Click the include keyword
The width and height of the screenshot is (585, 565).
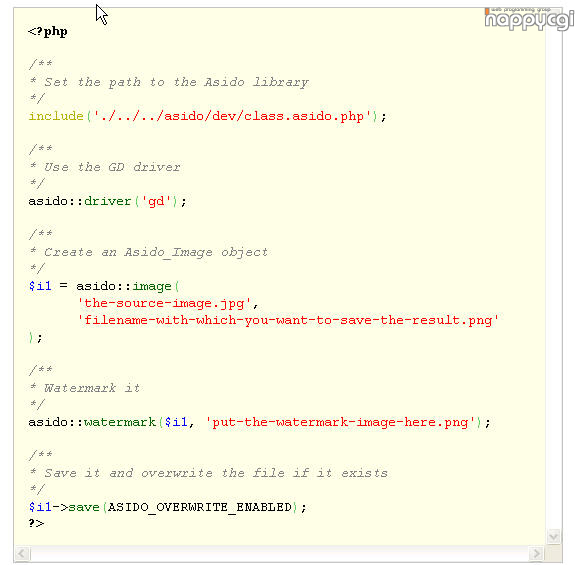pyautogui.click(x=56, y=116)
